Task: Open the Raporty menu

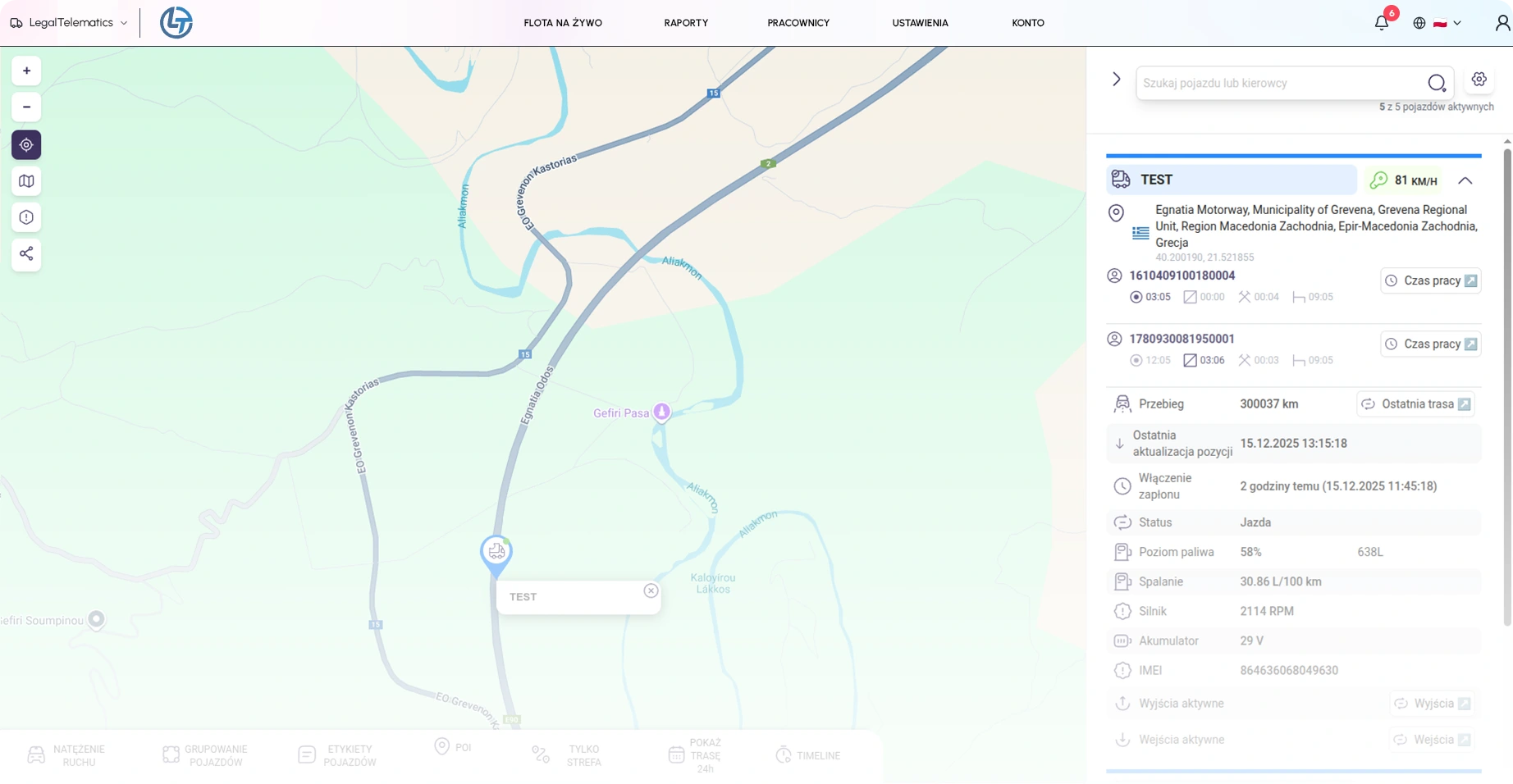Action: pyautogui.click(x=686, y=23)
